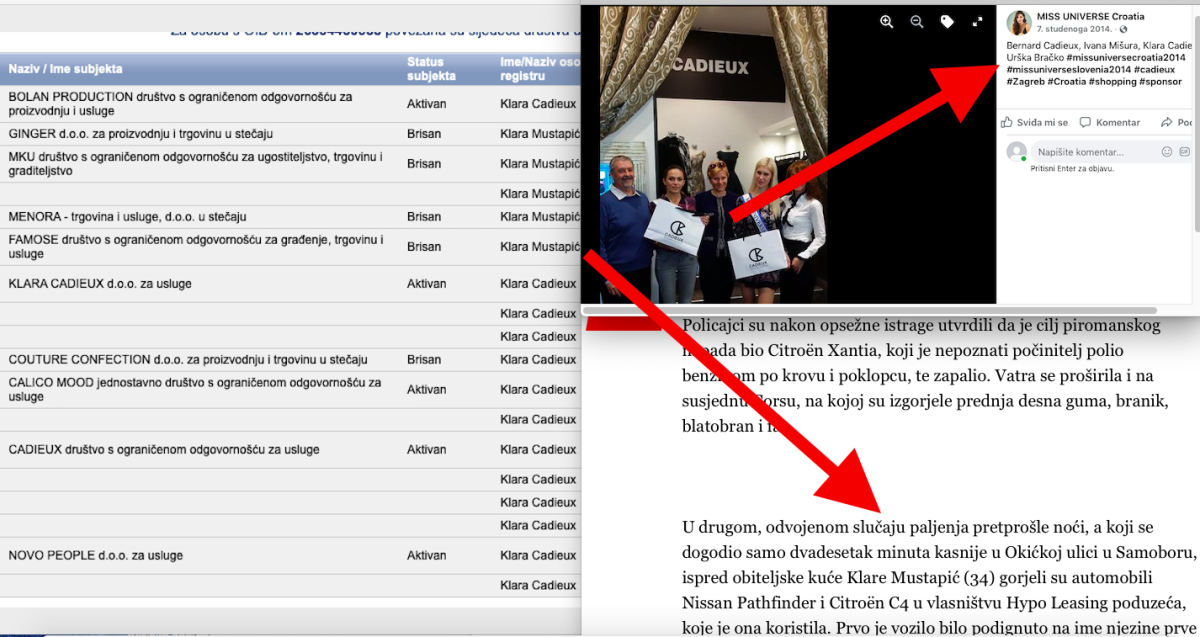Screen dimensions: 1200x637
Task: Open the photo in fullscreen mode
Action: tap(977, 22)
